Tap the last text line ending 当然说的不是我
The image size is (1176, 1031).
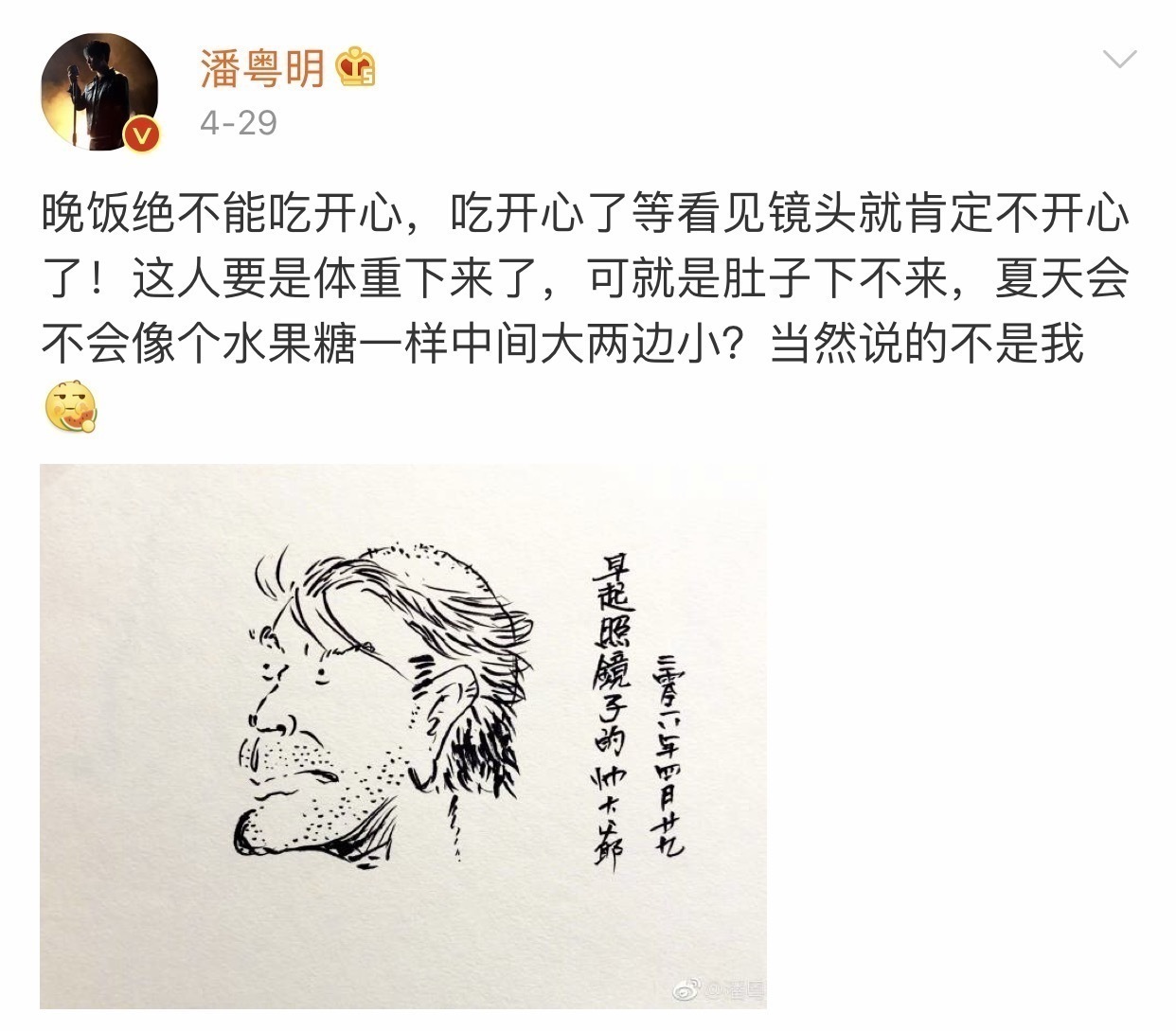click(x=561, y=344)
